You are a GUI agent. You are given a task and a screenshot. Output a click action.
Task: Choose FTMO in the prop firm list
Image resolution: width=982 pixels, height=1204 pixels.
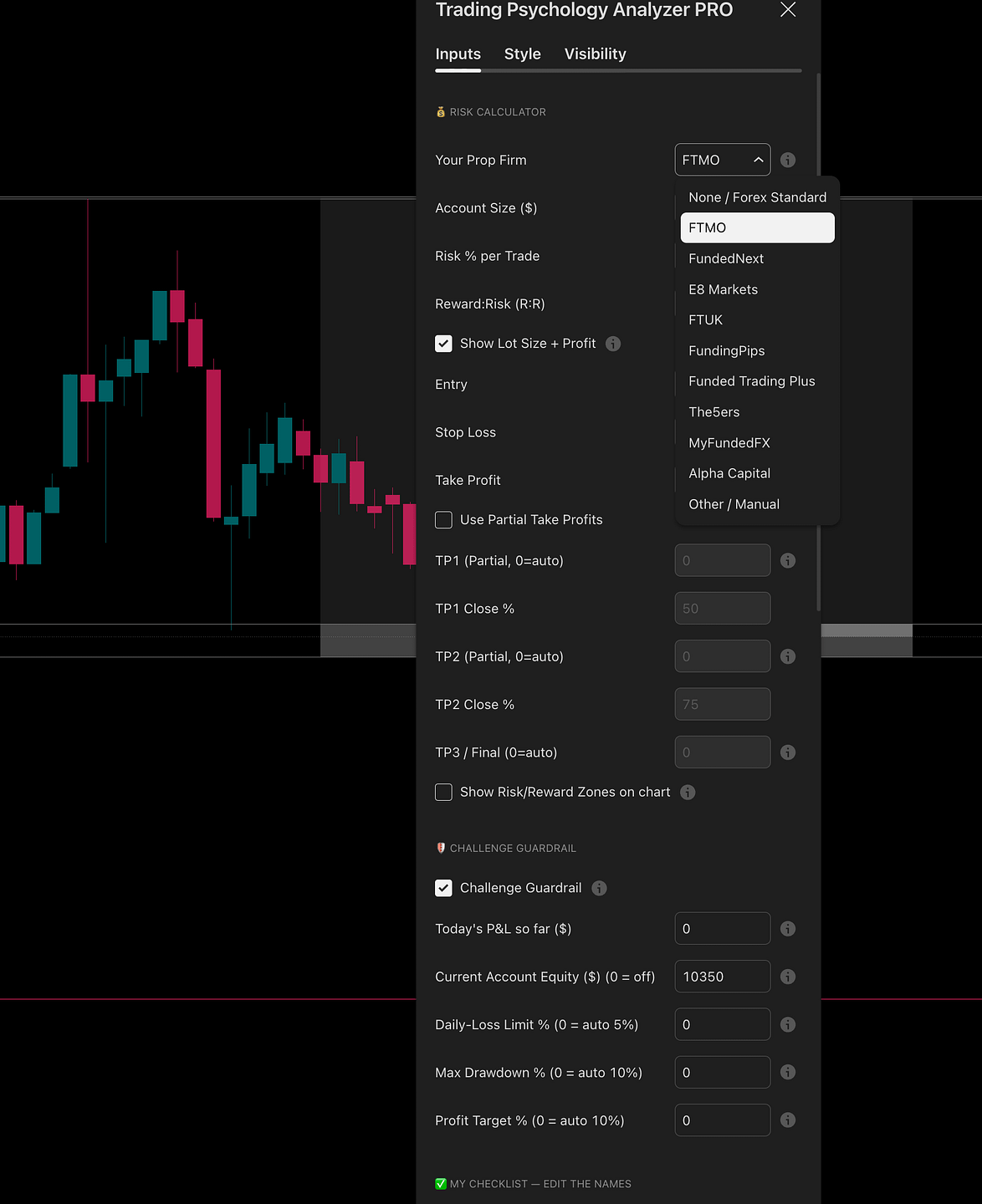757,227
